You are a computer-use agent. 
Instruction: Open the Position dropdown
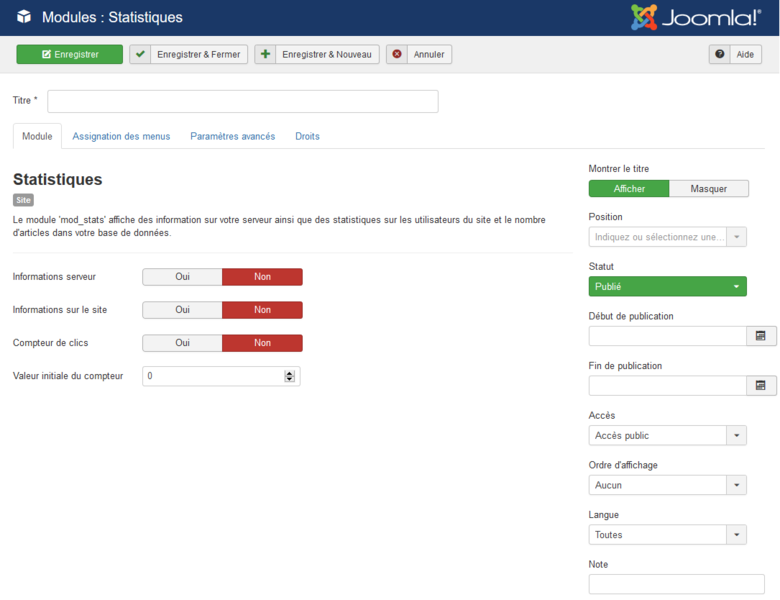(x=668, y=237)
